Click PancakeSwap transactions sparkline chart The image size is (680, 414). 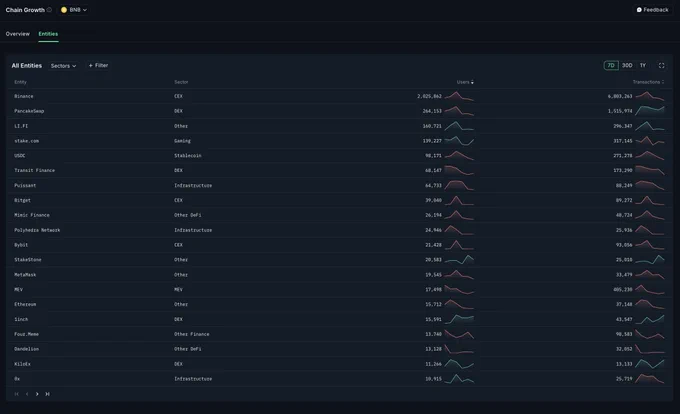coord(650,111)
